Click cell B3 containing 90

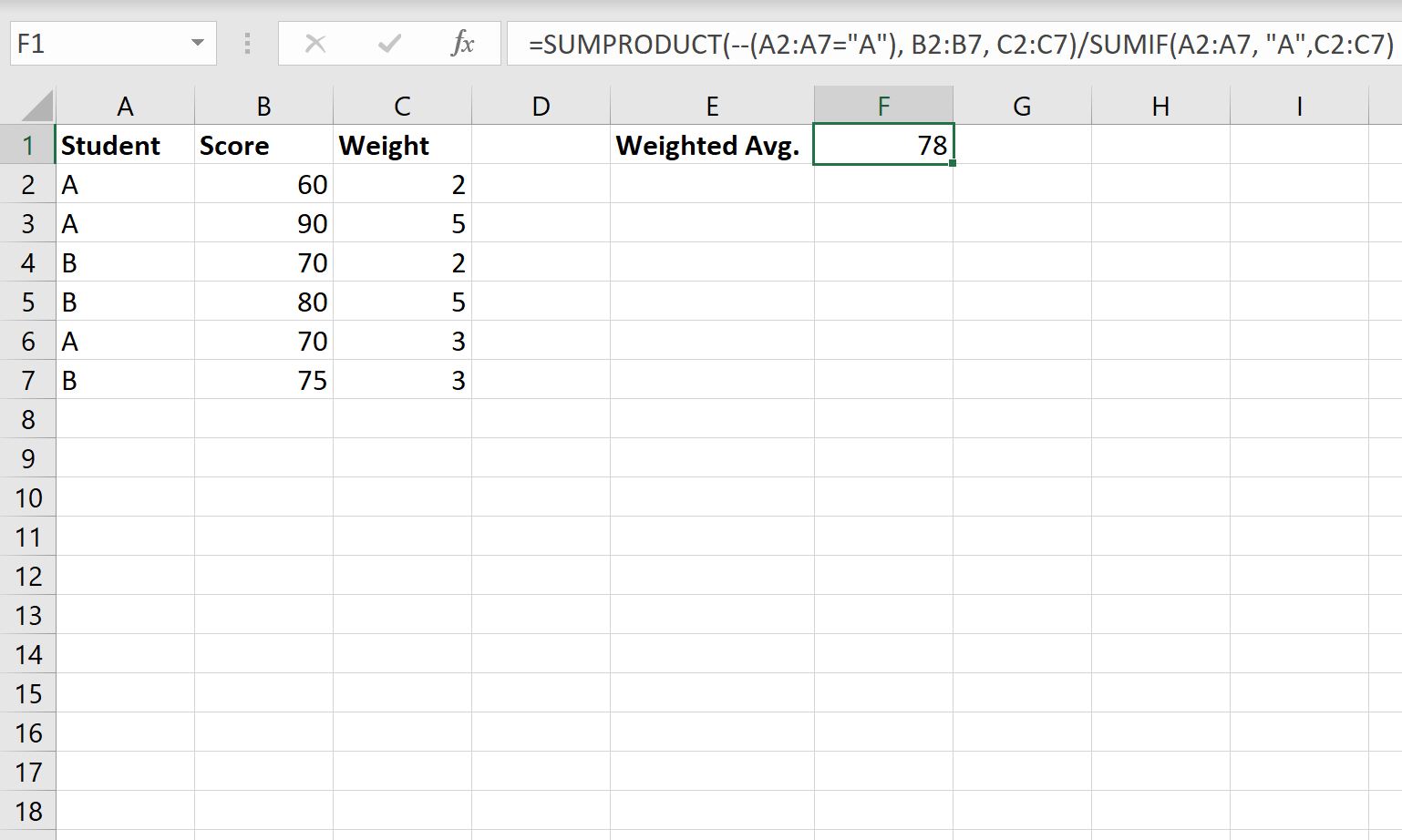click(263, 223)
